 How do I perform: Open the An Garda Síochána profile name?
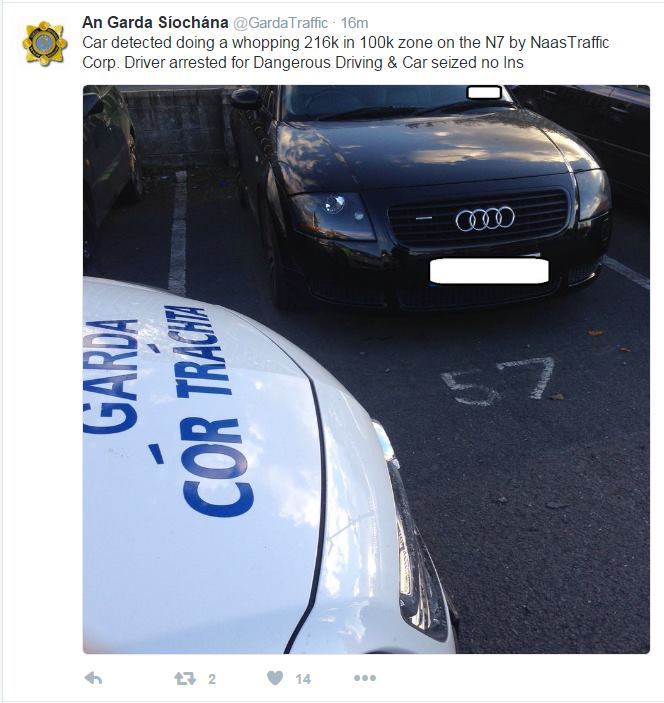pos(155,22)
